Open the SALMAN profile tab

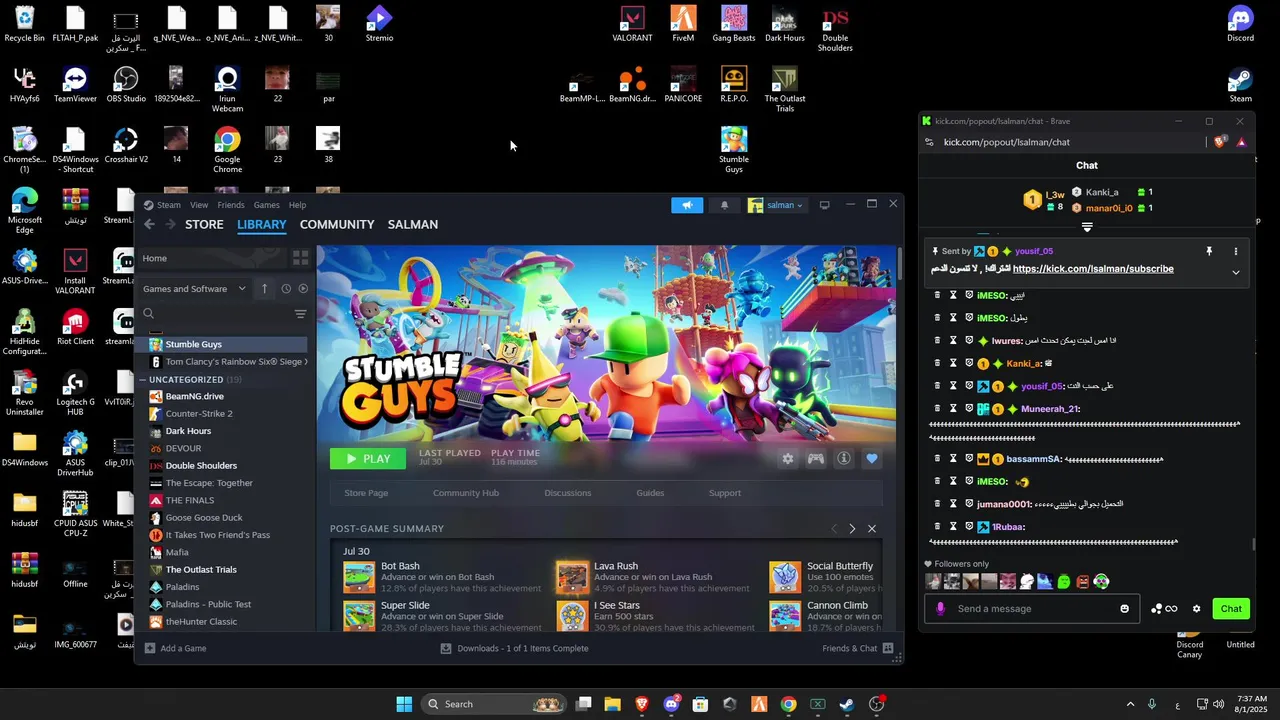coord(413,225)
